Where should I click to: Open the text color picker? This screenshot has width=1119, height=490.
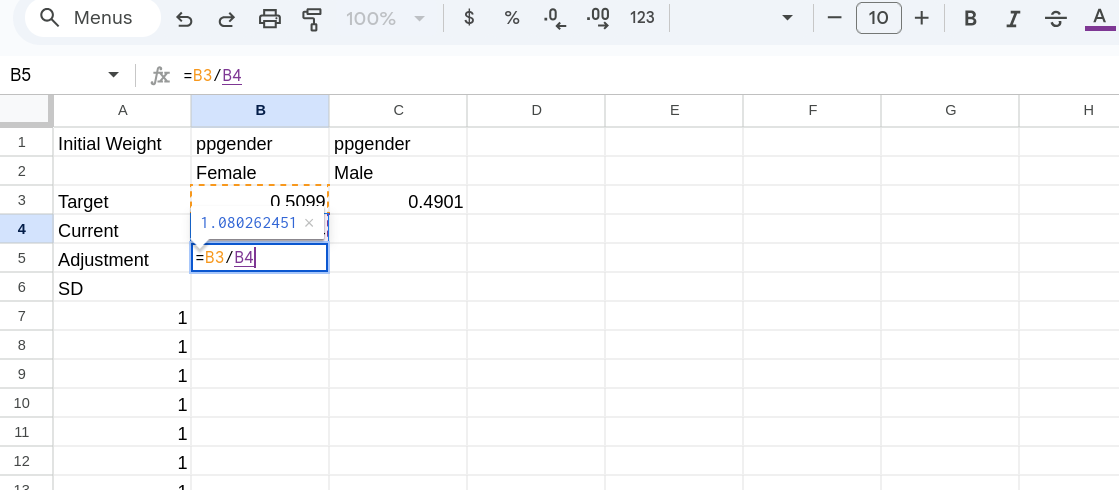[x=1100, y=18]
